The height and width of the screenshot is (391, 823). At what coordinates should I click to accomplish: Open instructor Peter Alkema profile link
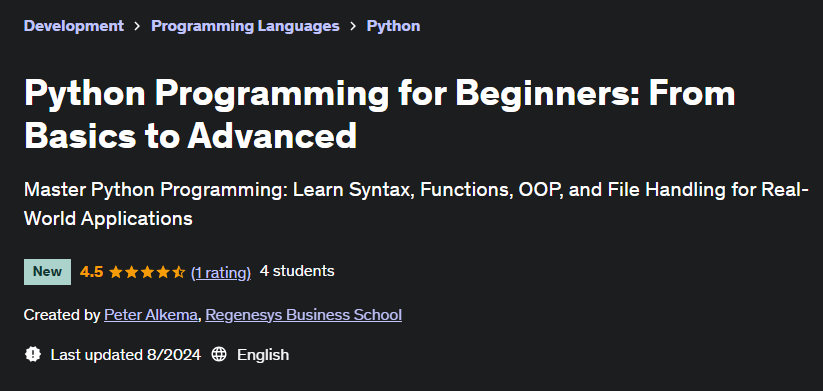[x=151, y=315]
